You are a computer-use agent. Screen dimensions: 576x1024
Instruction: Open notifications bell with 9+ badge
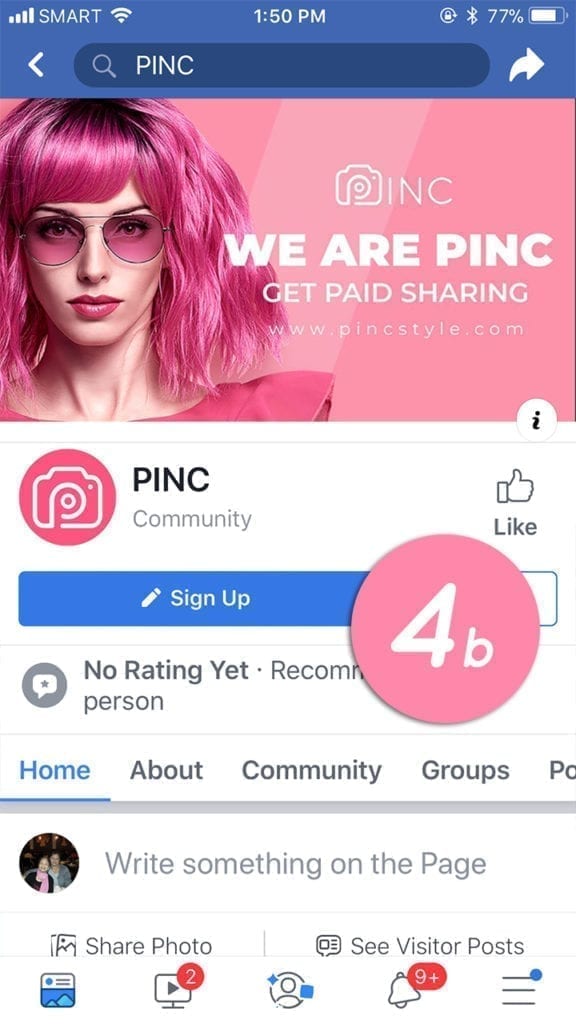(405, 987)
